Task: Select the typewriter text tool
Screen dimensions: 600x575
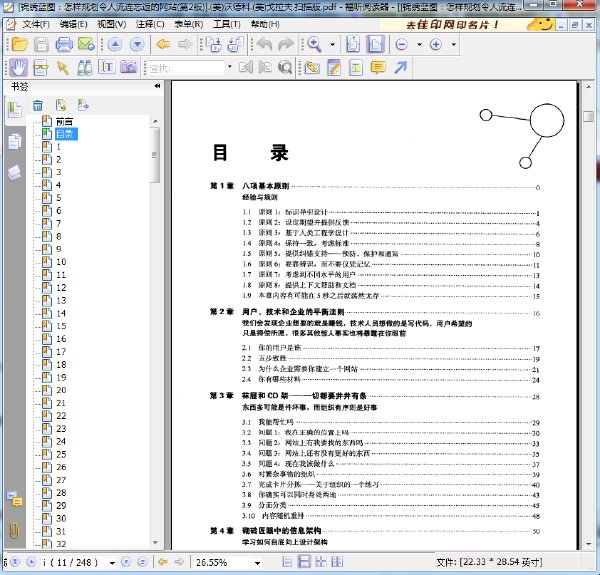Action: 356,68
